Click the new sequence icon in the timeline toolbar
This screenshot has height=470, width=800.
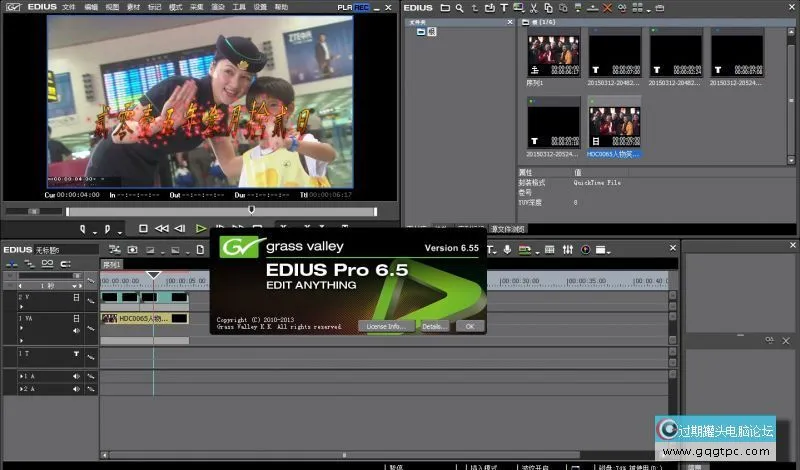115,250
